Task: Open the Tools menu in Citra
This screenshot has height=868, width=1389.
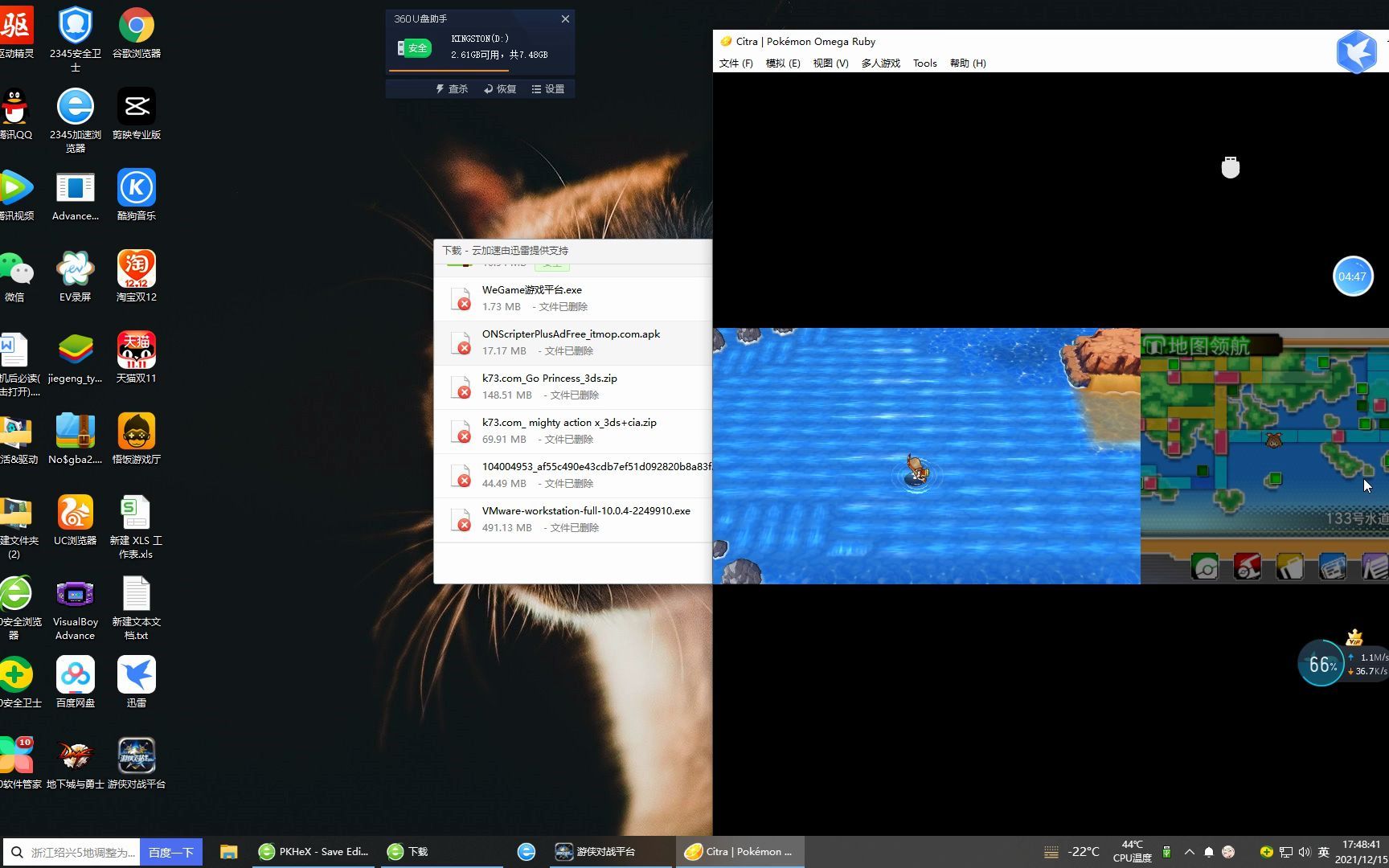Action: coord(925,63)
